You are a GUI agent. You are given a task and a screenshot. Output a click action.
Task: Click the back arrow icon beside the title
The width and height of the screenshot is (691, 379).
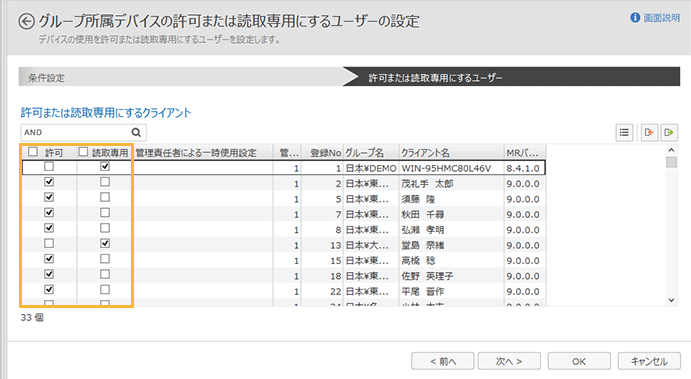coord(26,21)
